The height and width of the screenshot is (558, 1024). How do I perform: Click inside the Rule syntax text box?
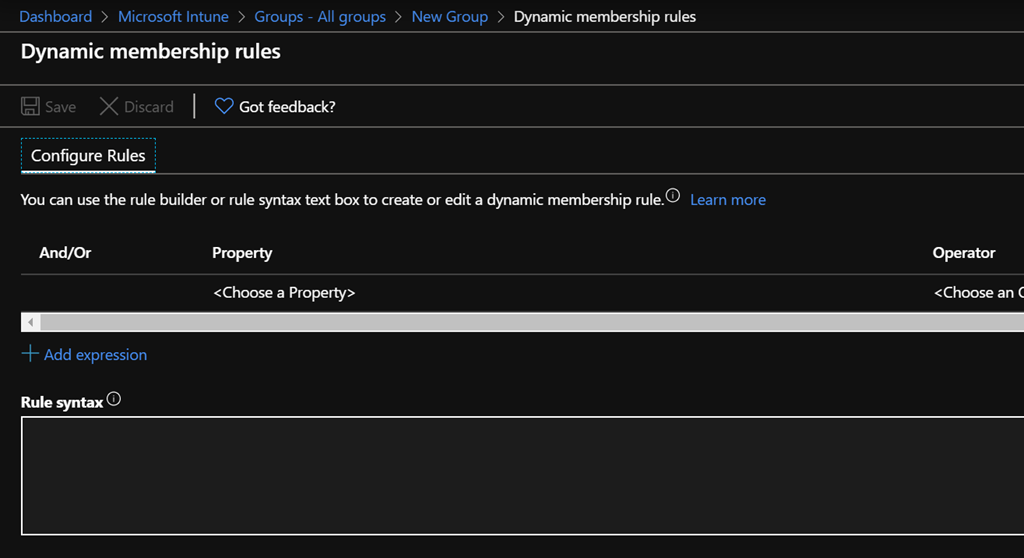(x=520, y=475)
